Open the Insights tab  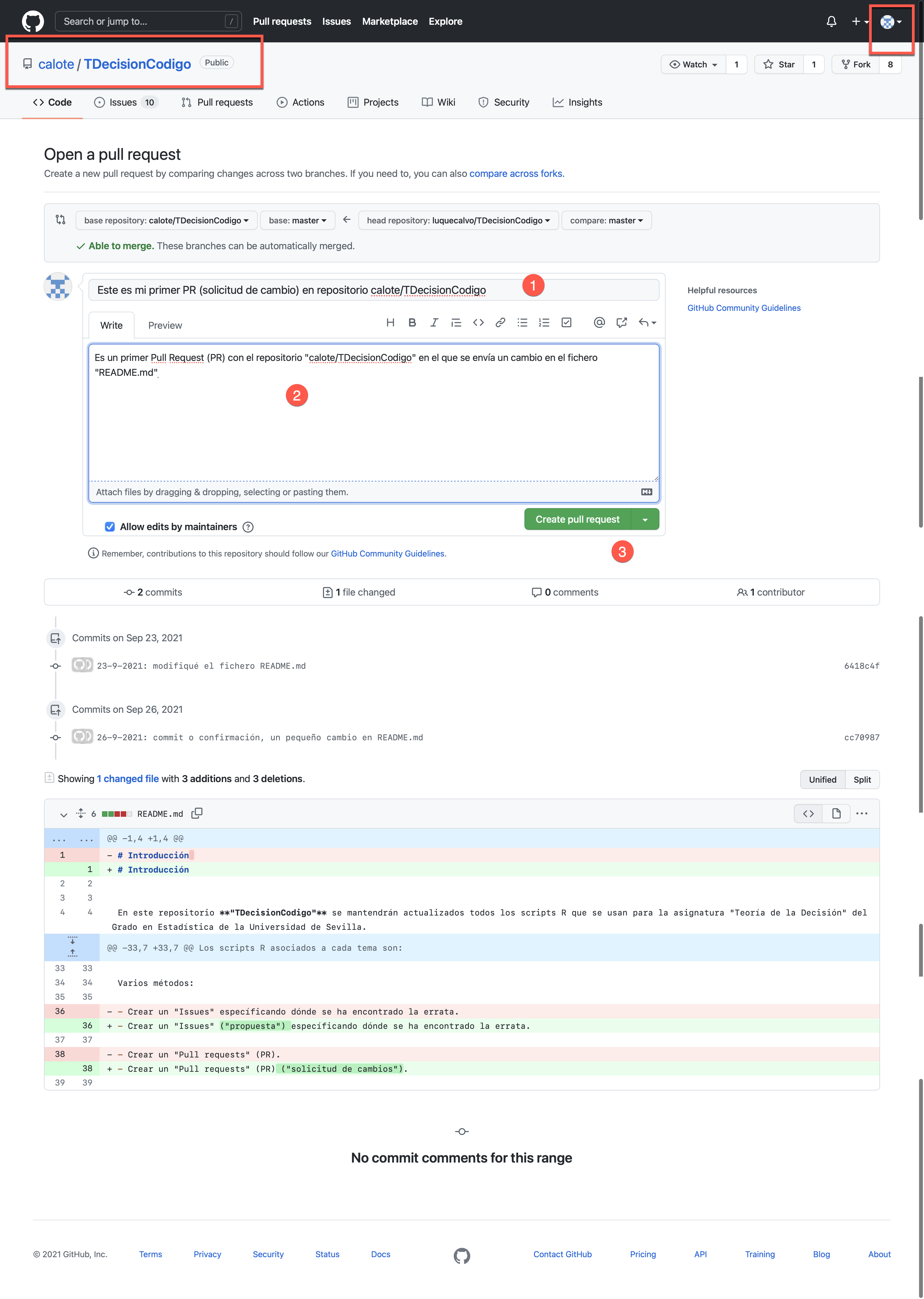point(577,102)
